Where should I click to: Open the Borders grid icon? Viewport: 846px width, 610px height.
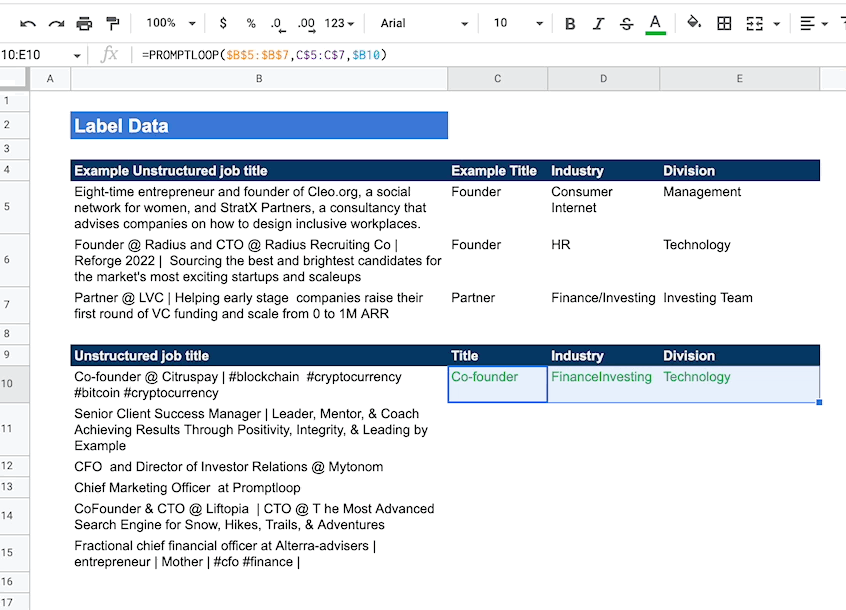[725, 23]
